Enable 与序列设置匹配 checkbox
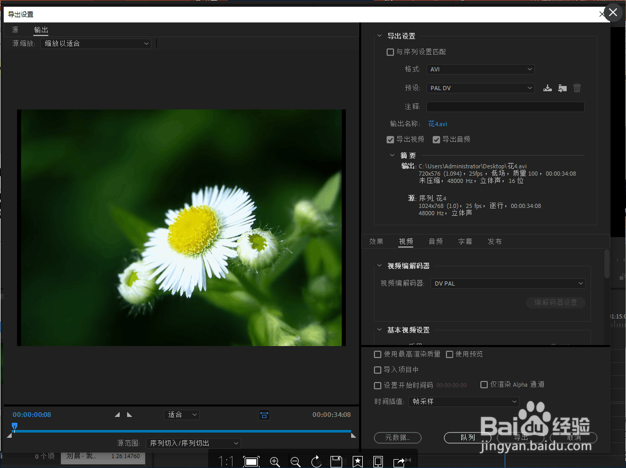The width and height of the screenshot is (626, 468). [x=390, y=52]
